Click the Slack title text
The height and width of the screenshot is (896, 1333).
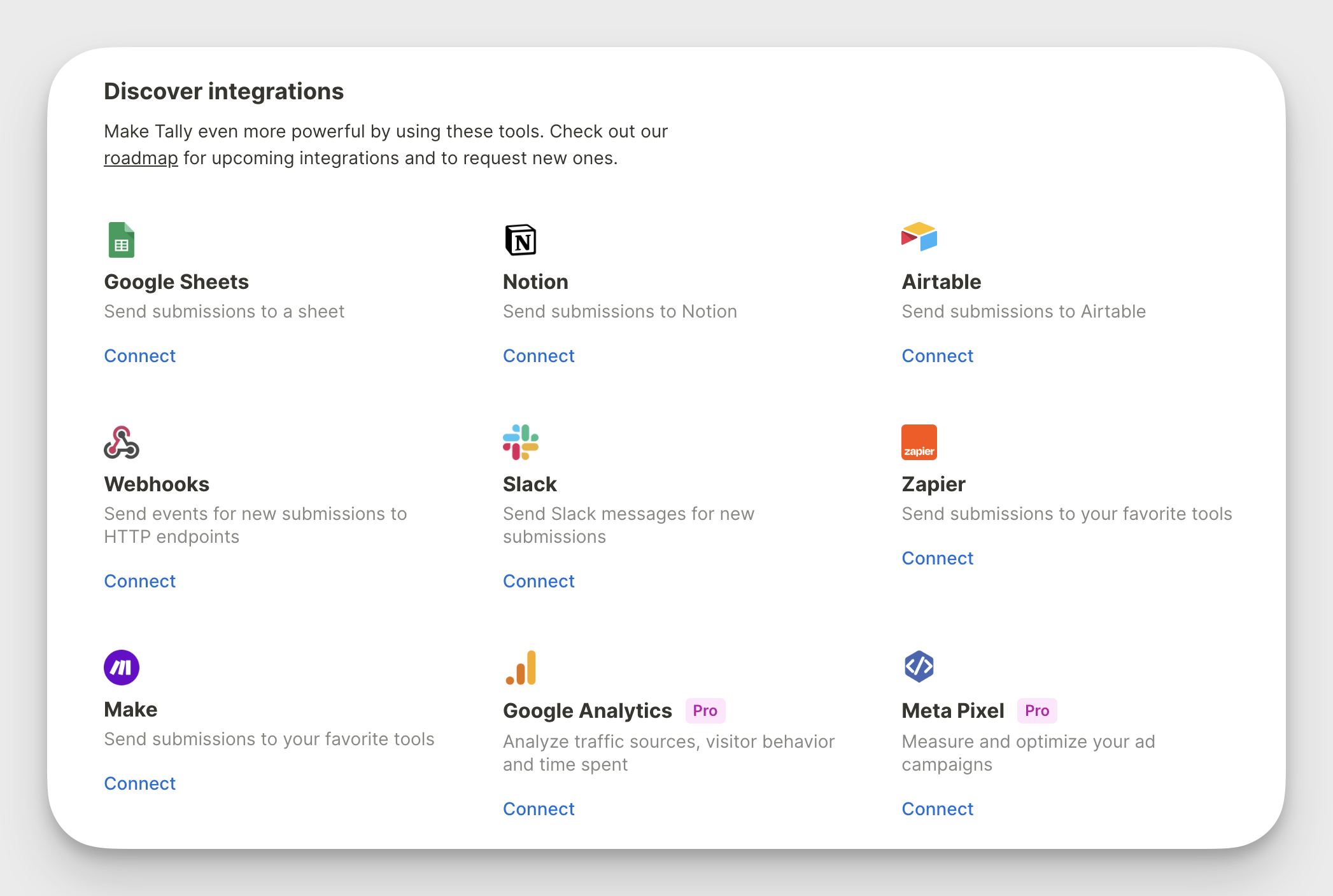530,484
